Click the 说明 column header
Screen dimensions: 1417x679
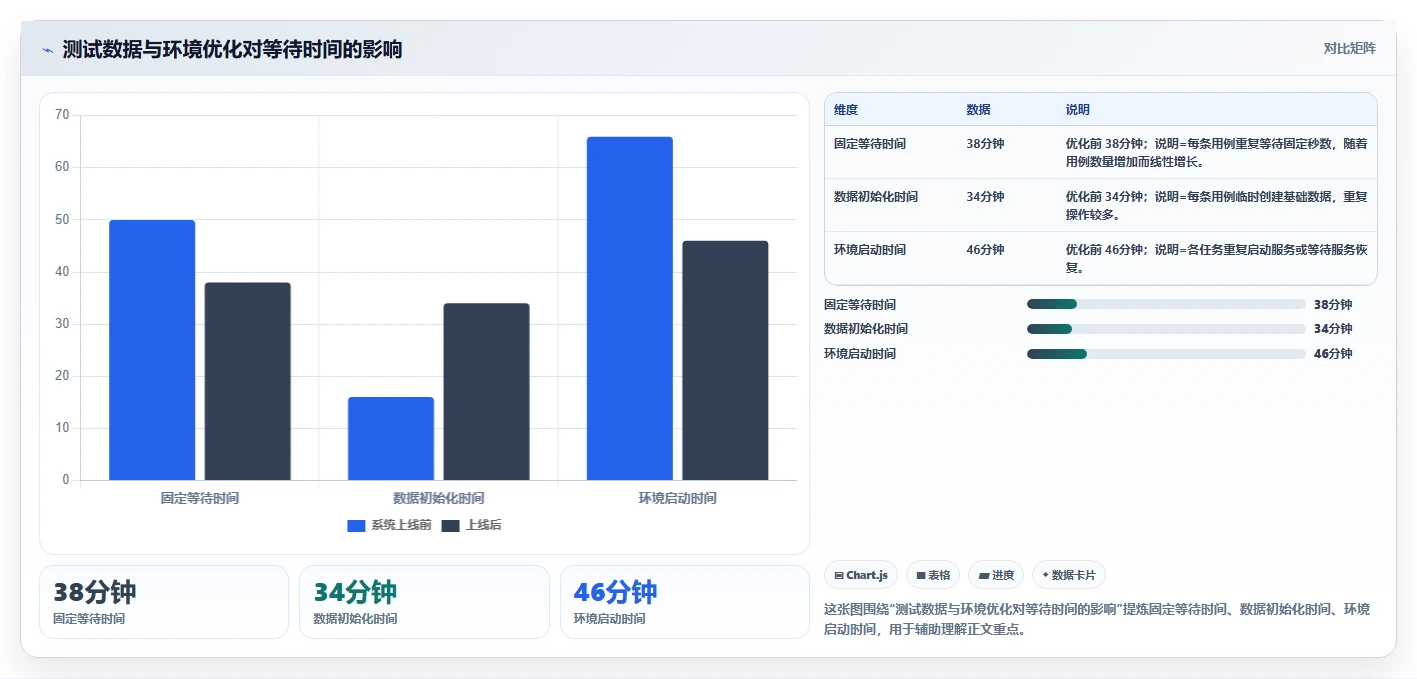[1078, 110]
